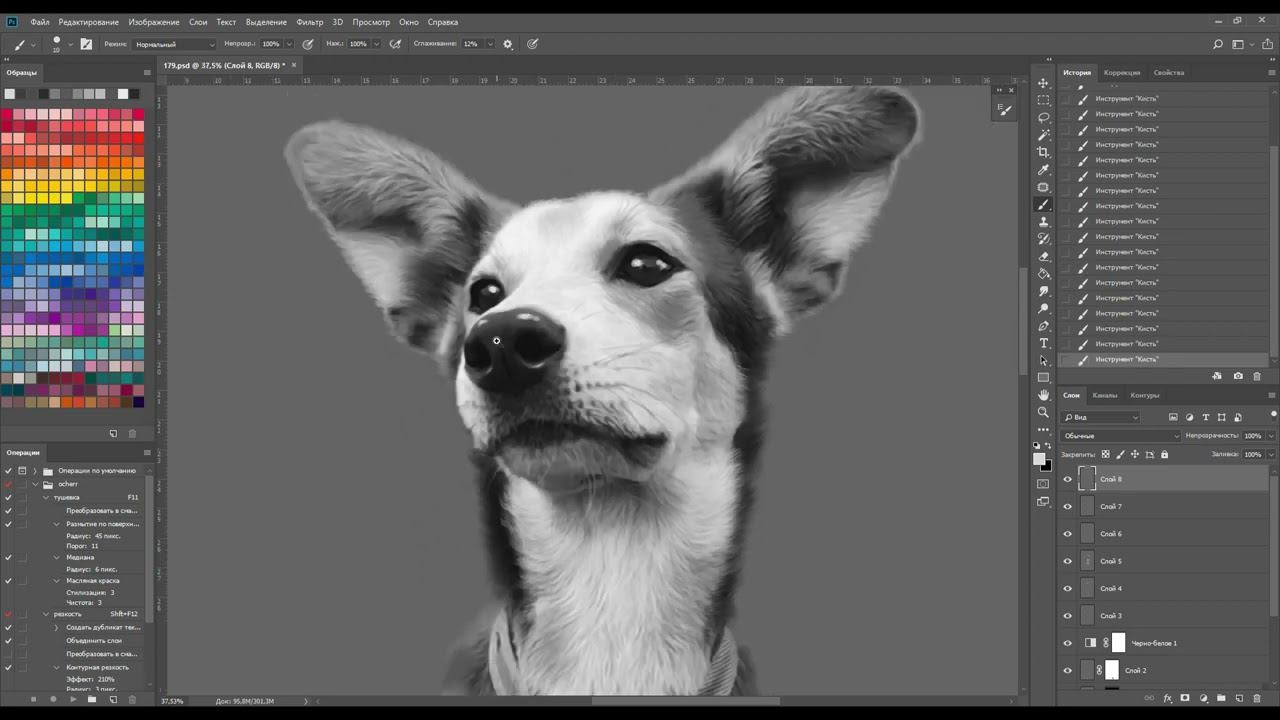Select the Rectangle shape tool
Viewport: 1280px width, 720px height.
click(x=1044, y=378)
